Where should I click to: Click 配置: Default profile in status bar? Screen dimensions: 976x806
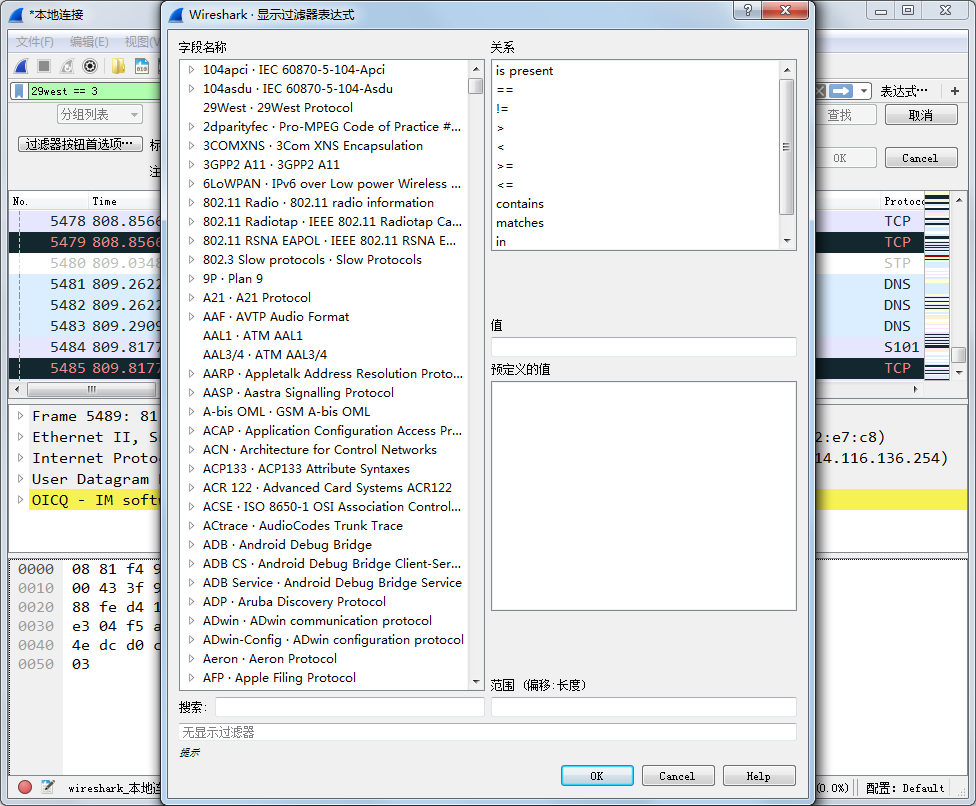click(905, 788)
